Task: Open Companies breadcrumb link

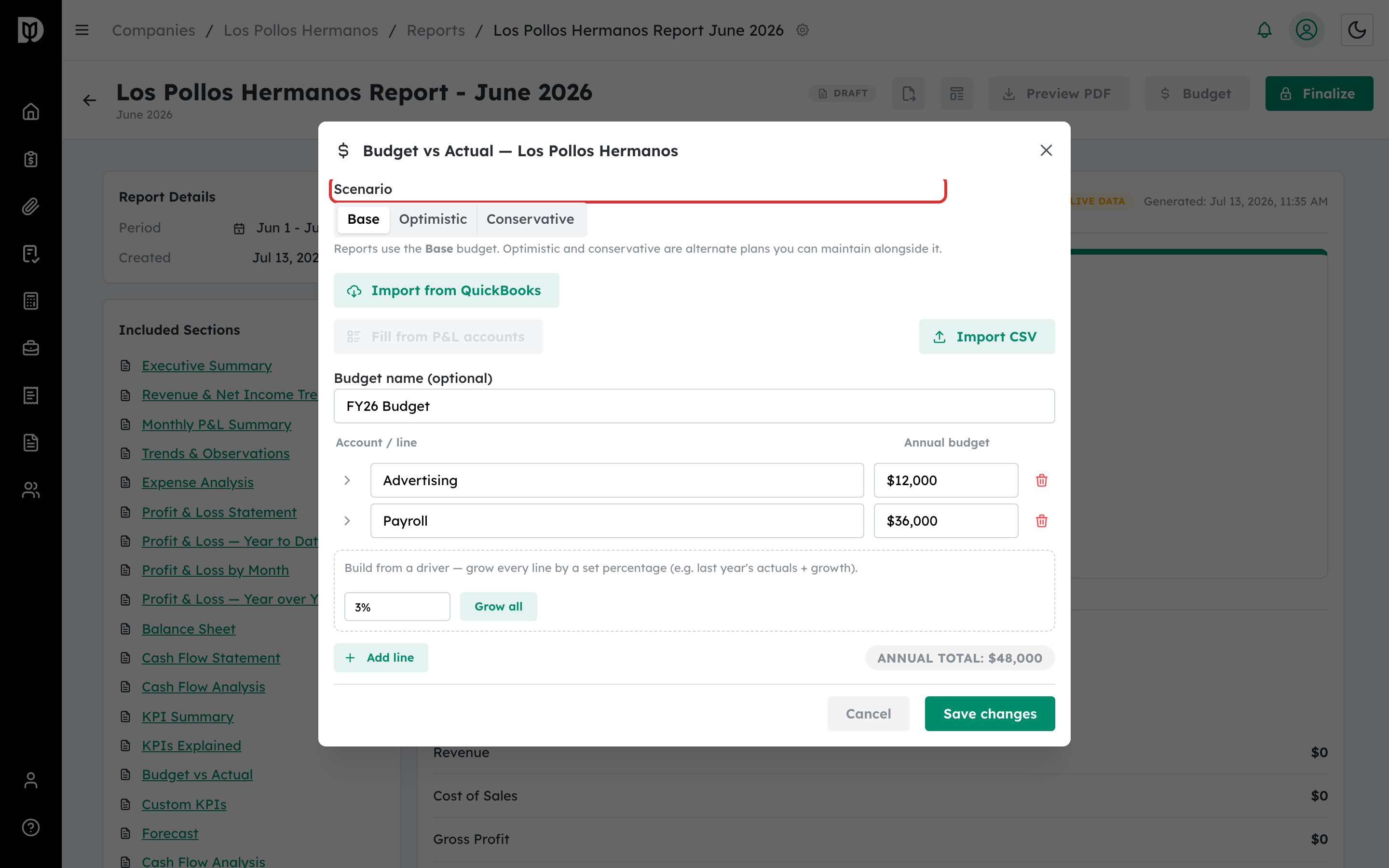Action: click(x=153, y=30)
